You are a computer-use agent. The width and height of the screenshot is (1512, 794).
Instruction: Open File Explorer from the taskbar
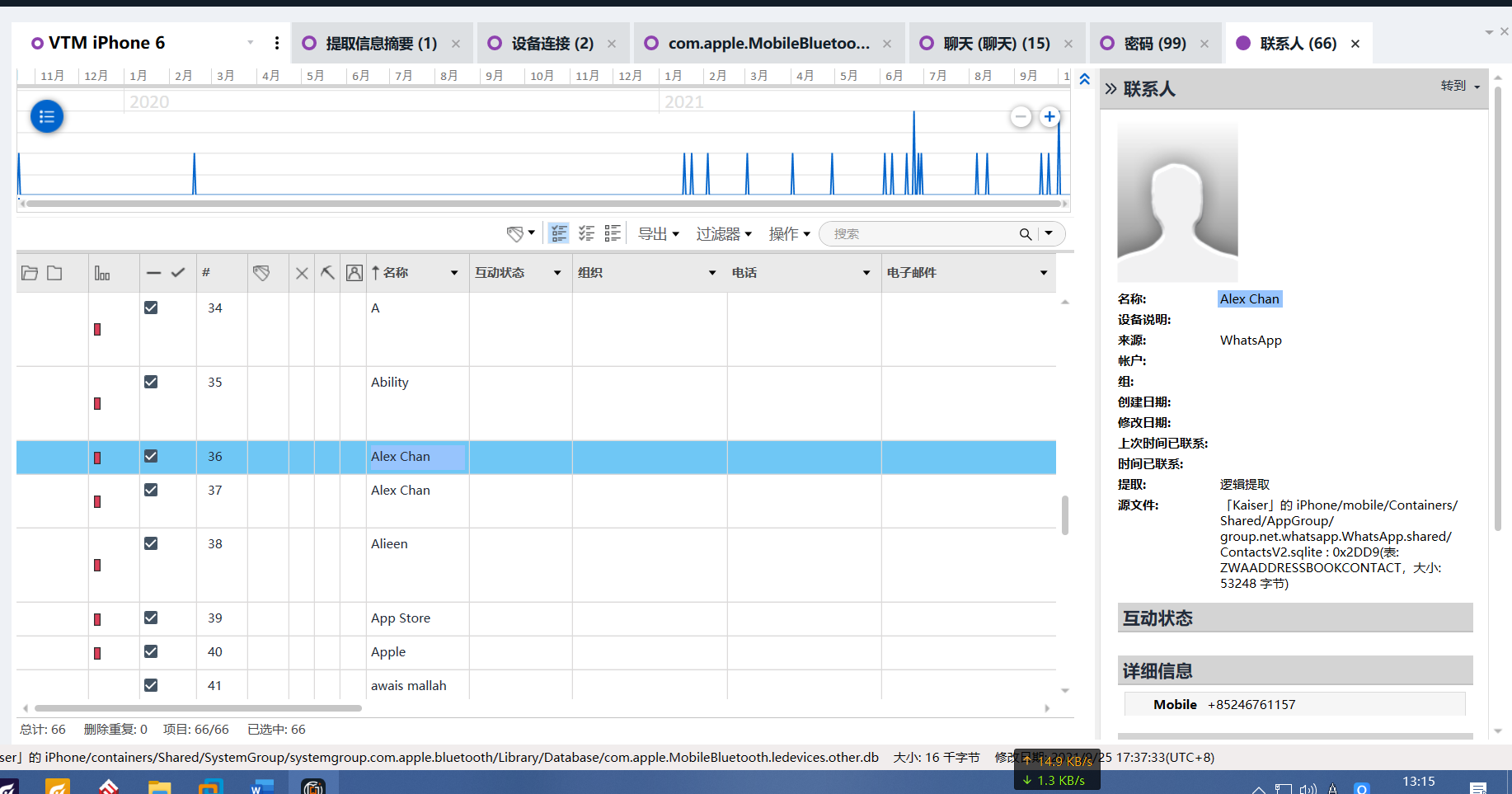tap(159, 787)
